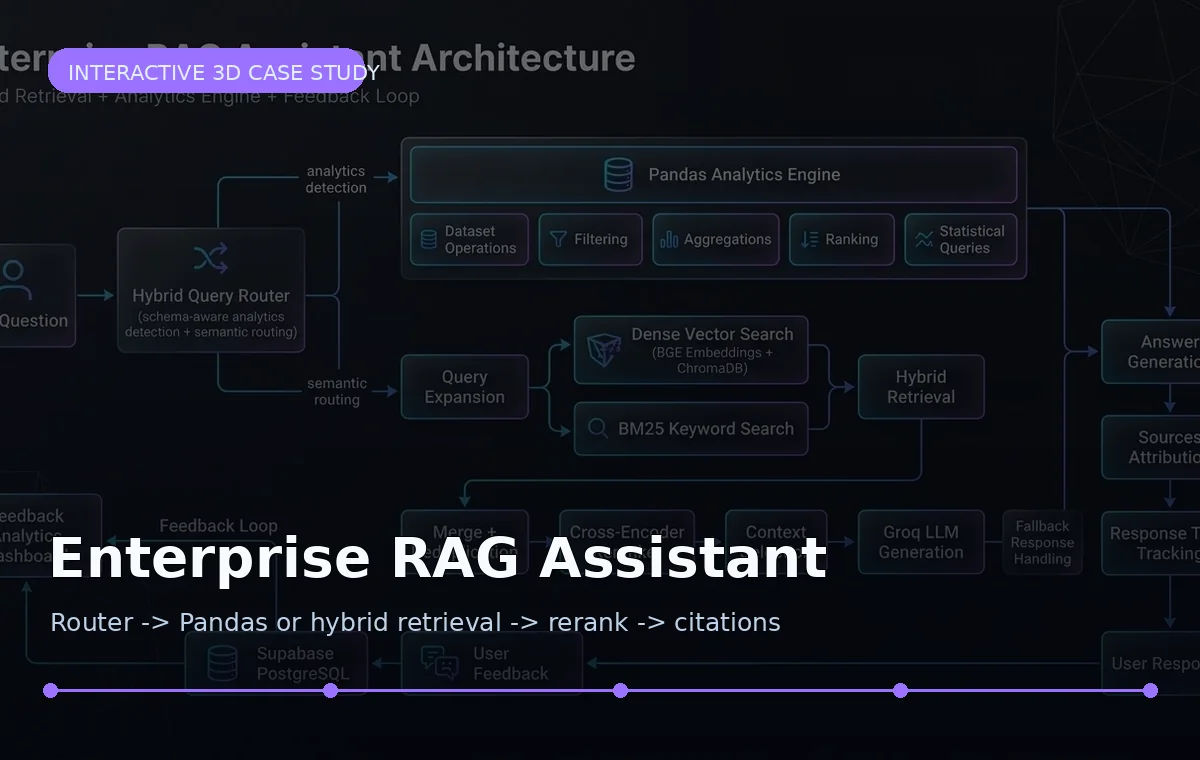Click the starting dot of the purple timeline

coord(51,690)
